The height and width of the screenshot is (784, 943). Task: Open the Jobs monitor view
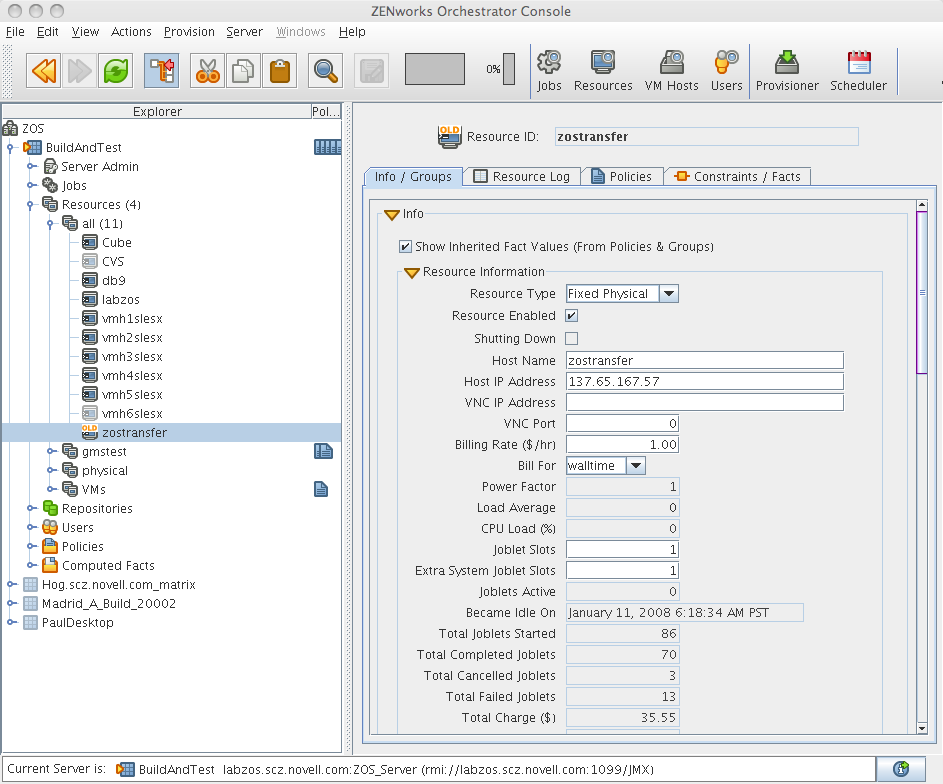coord(549,71)
